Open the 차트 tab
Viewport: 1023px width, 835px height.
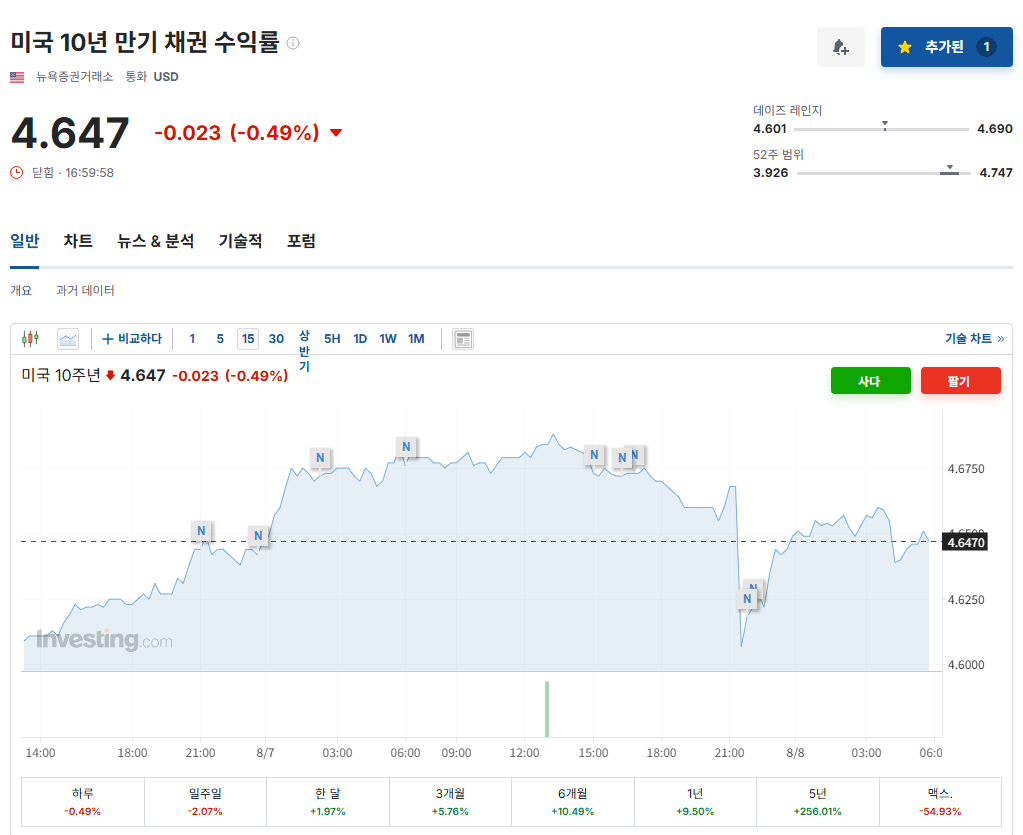(x=78, y=241)
